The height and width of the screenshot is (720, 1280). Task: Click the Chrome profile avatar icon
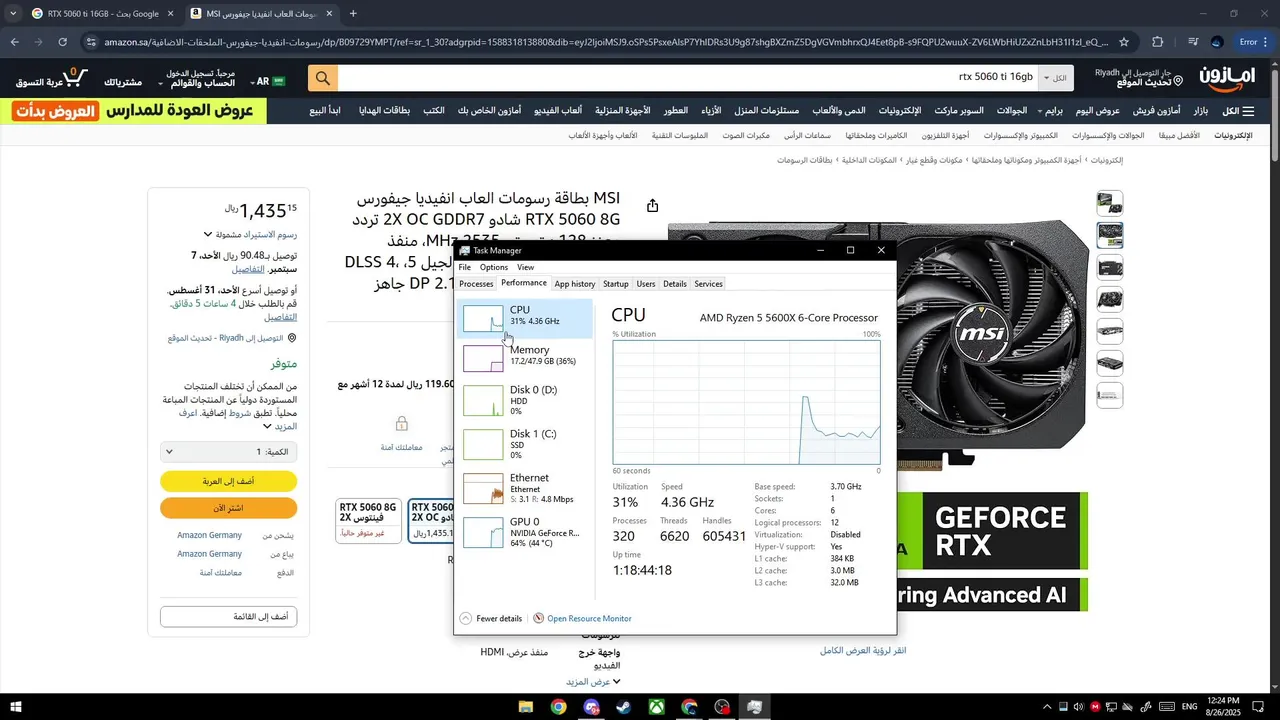1217,42
